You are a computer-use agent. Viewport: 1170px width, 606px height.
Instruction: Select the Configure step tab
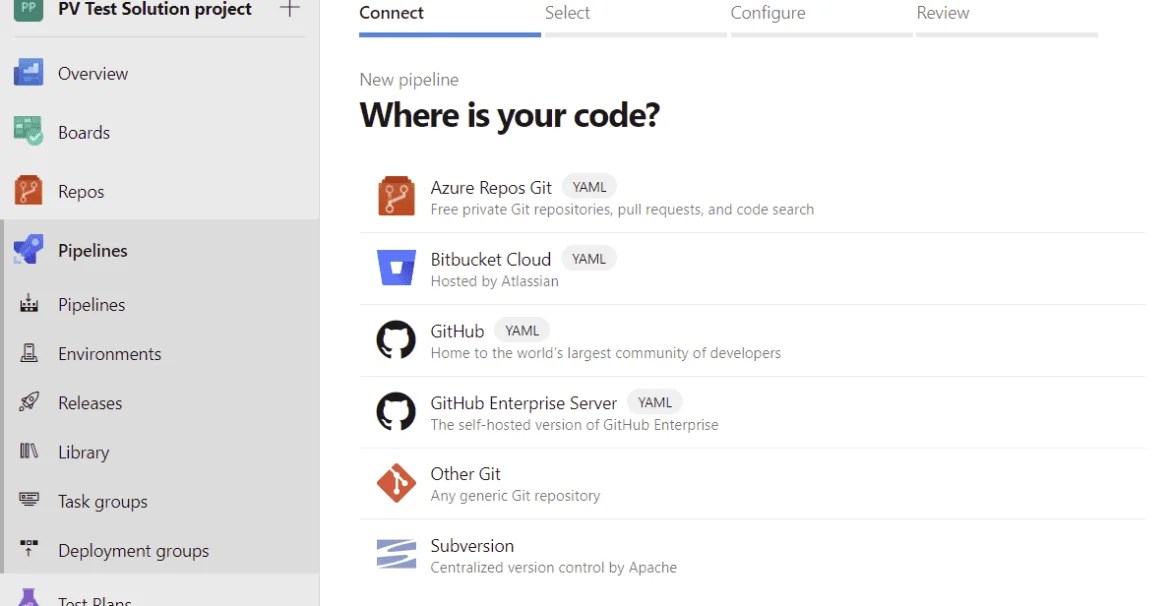tap(822, 18)
